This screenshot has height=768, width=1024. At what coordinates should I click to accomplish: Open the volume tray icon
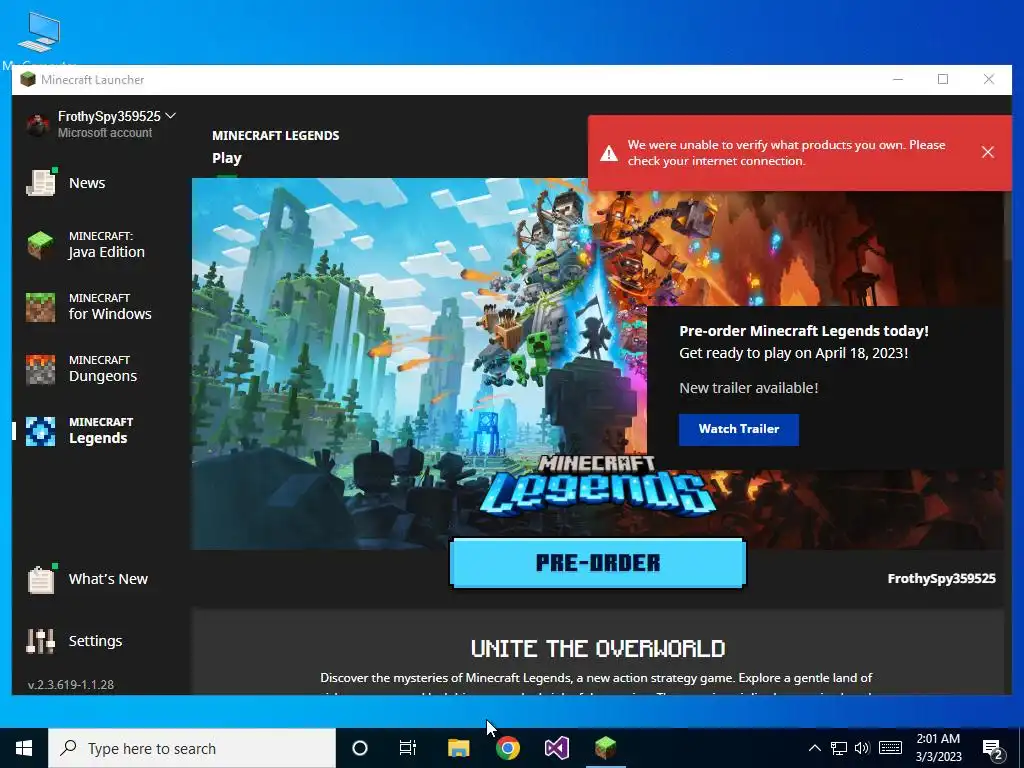point(862,748)
